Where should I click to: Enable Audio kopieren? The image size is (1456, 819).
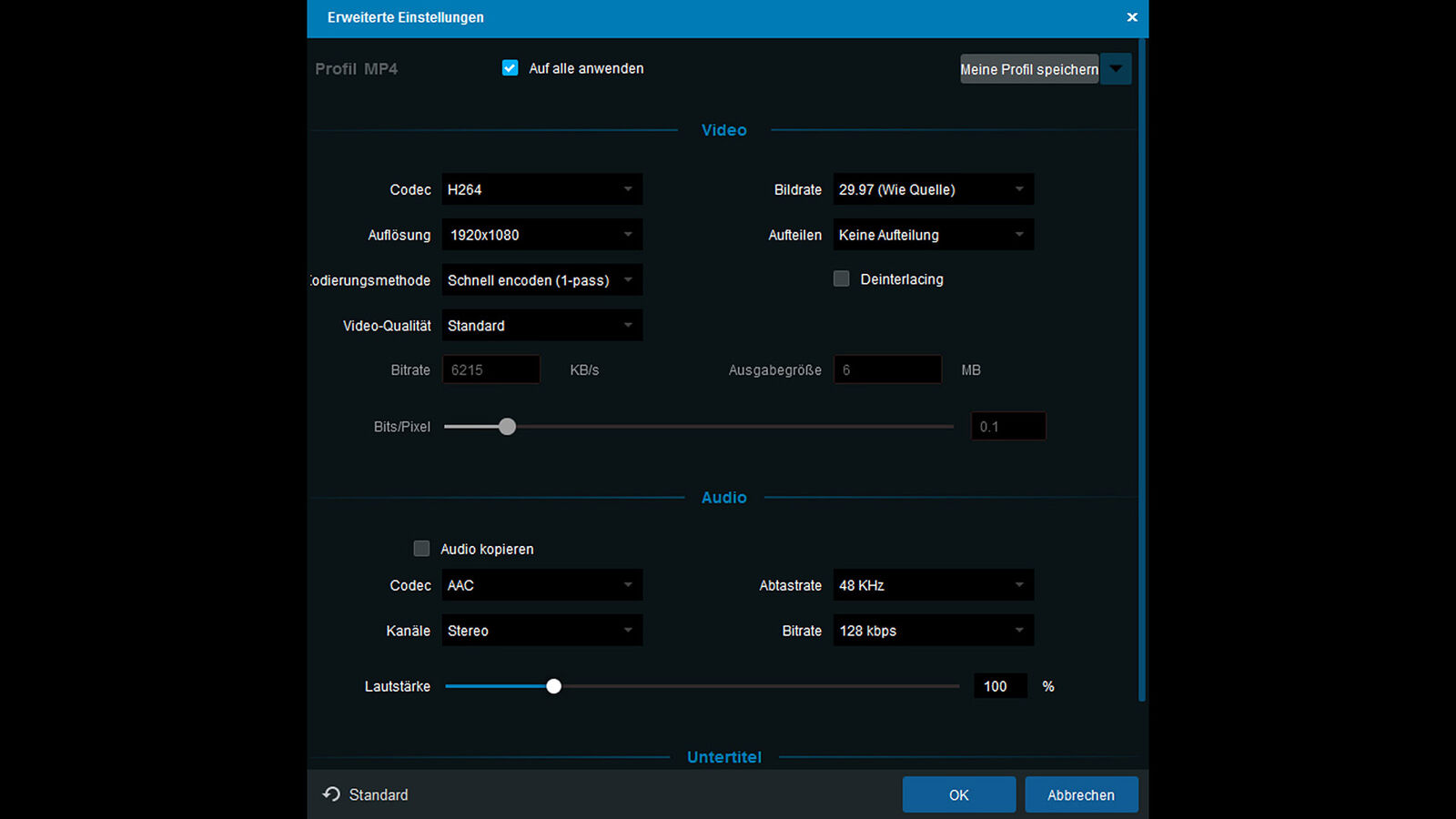(421, 548)
